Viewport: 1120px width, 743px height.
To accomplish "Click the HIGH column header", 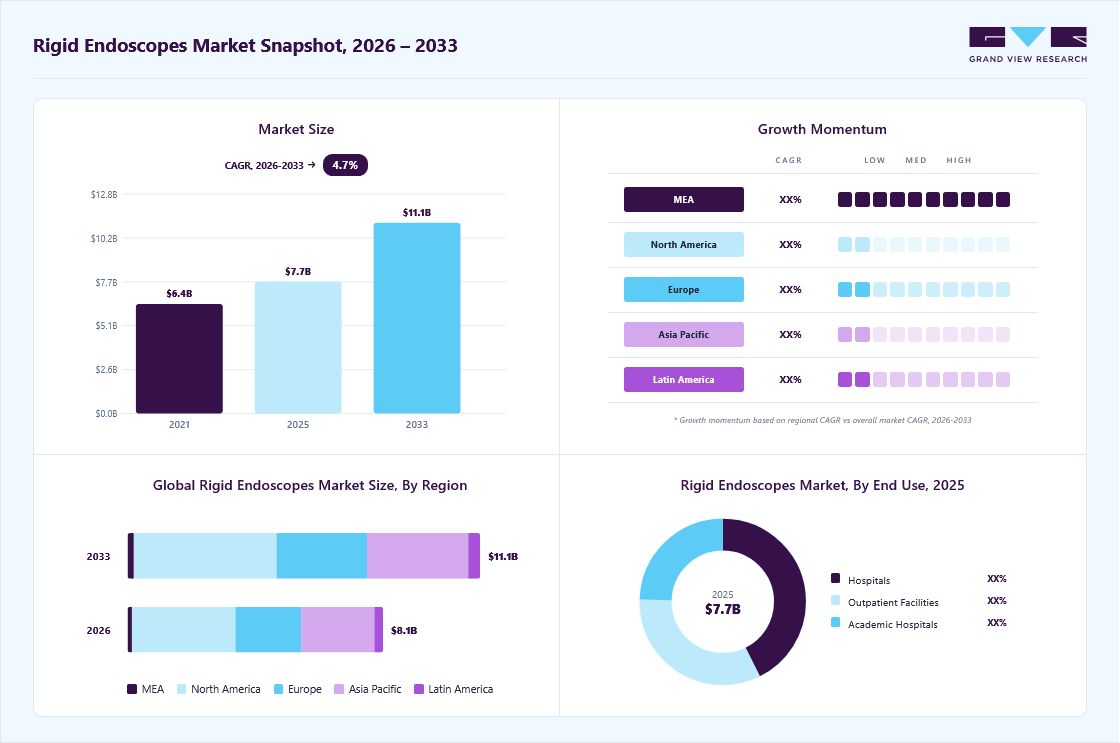I will coord(959,160).
